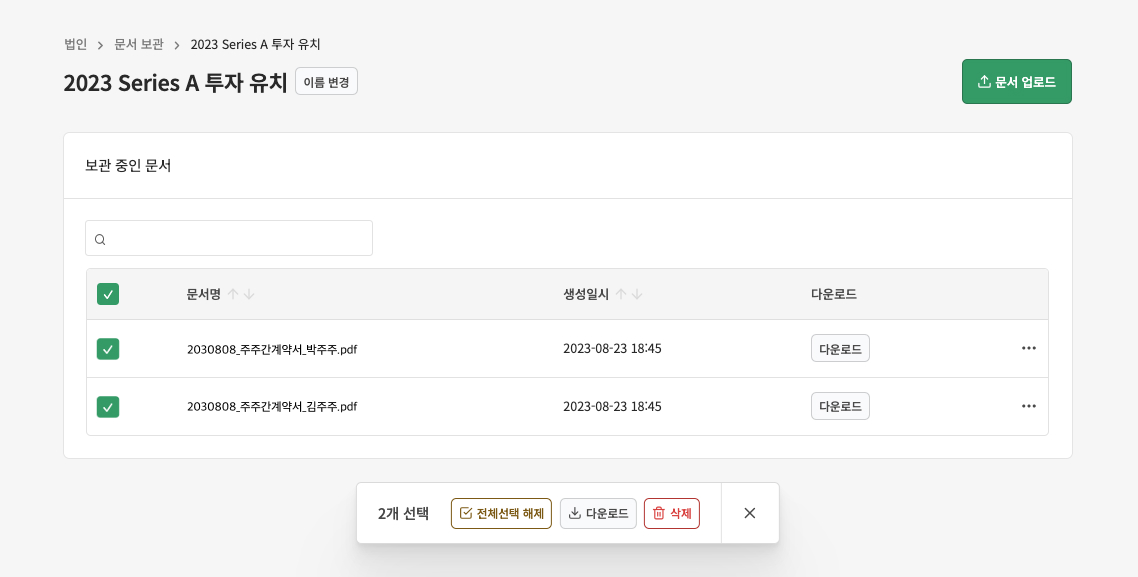Sort 생성일시 ascending using the up arrow
1138x577 pixels.
622,293
